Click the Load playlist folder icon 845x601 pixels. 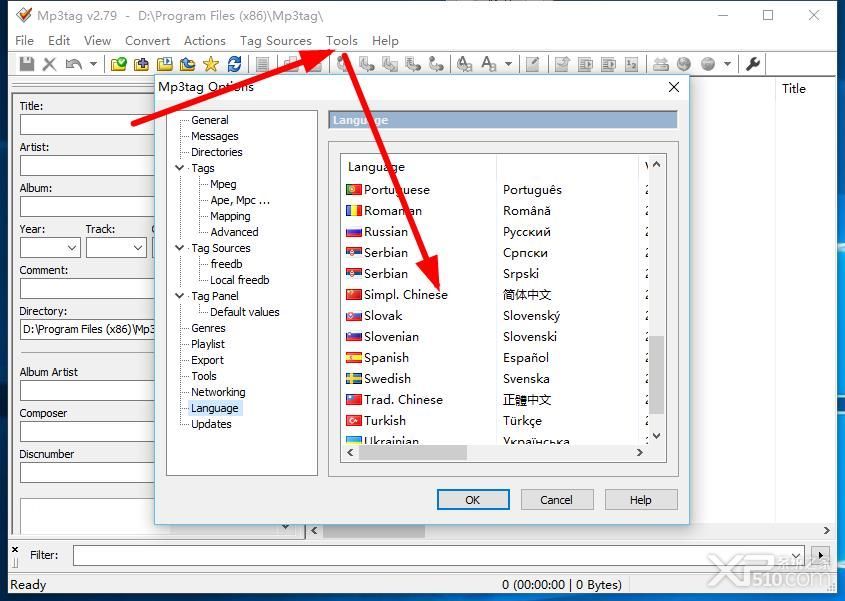tap(164, 64)
